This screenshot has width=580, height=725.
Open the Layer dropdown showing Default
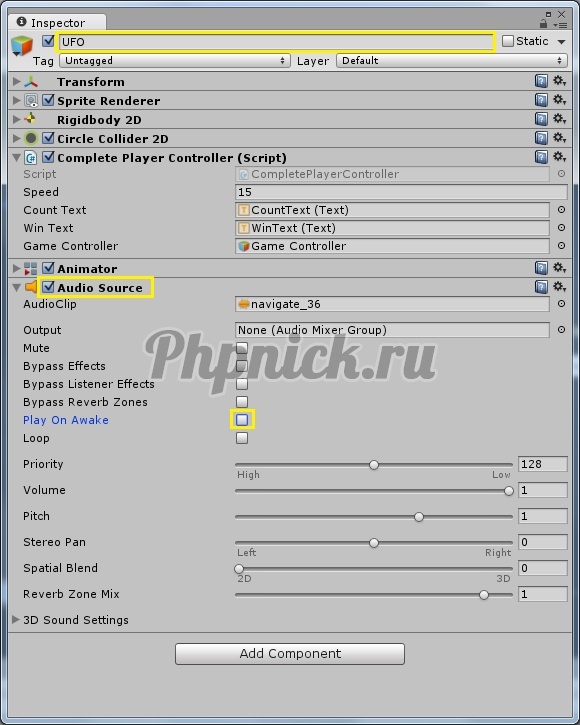click(452, 61)
